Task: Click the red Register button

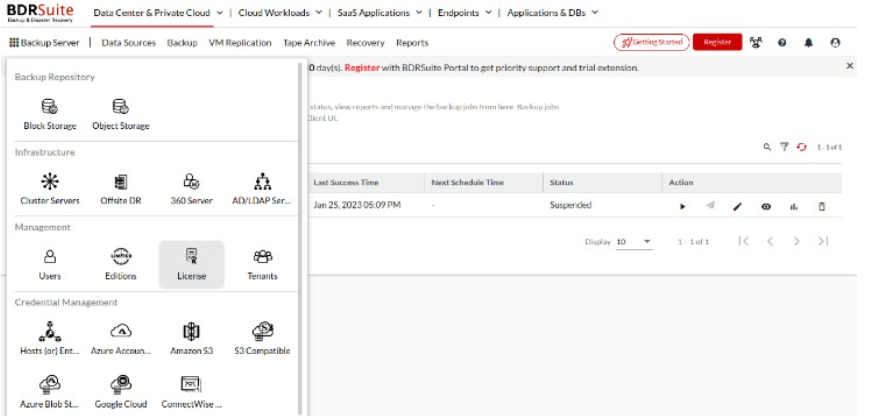Action: [717, 42]
